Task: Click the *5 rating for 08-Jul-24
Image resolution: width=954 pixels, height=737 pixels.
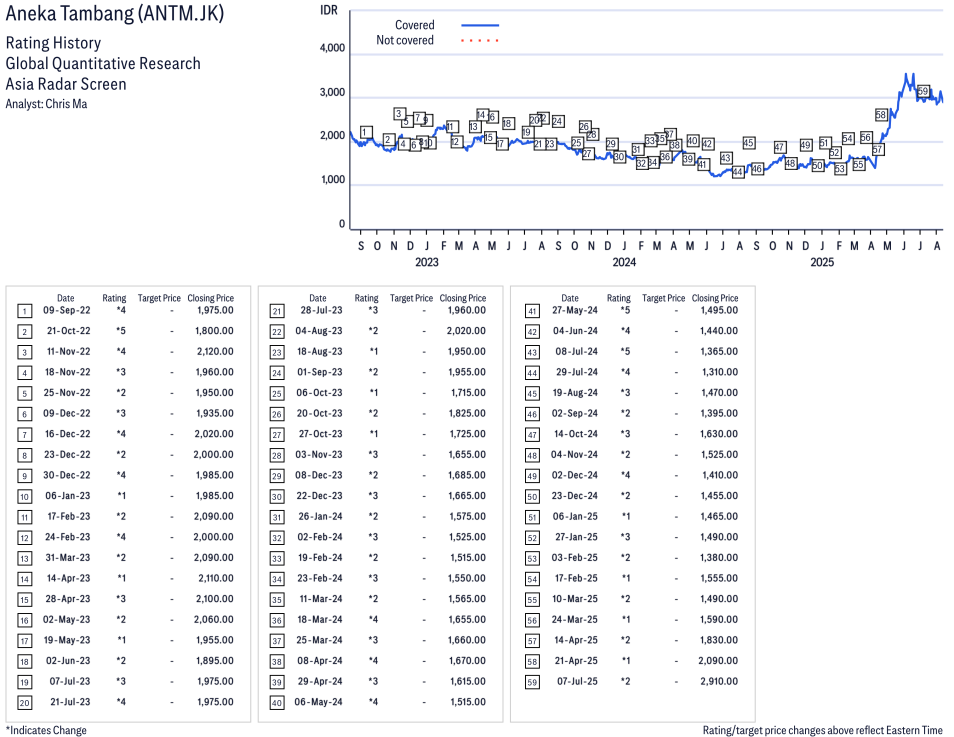Action: point(625,352)
